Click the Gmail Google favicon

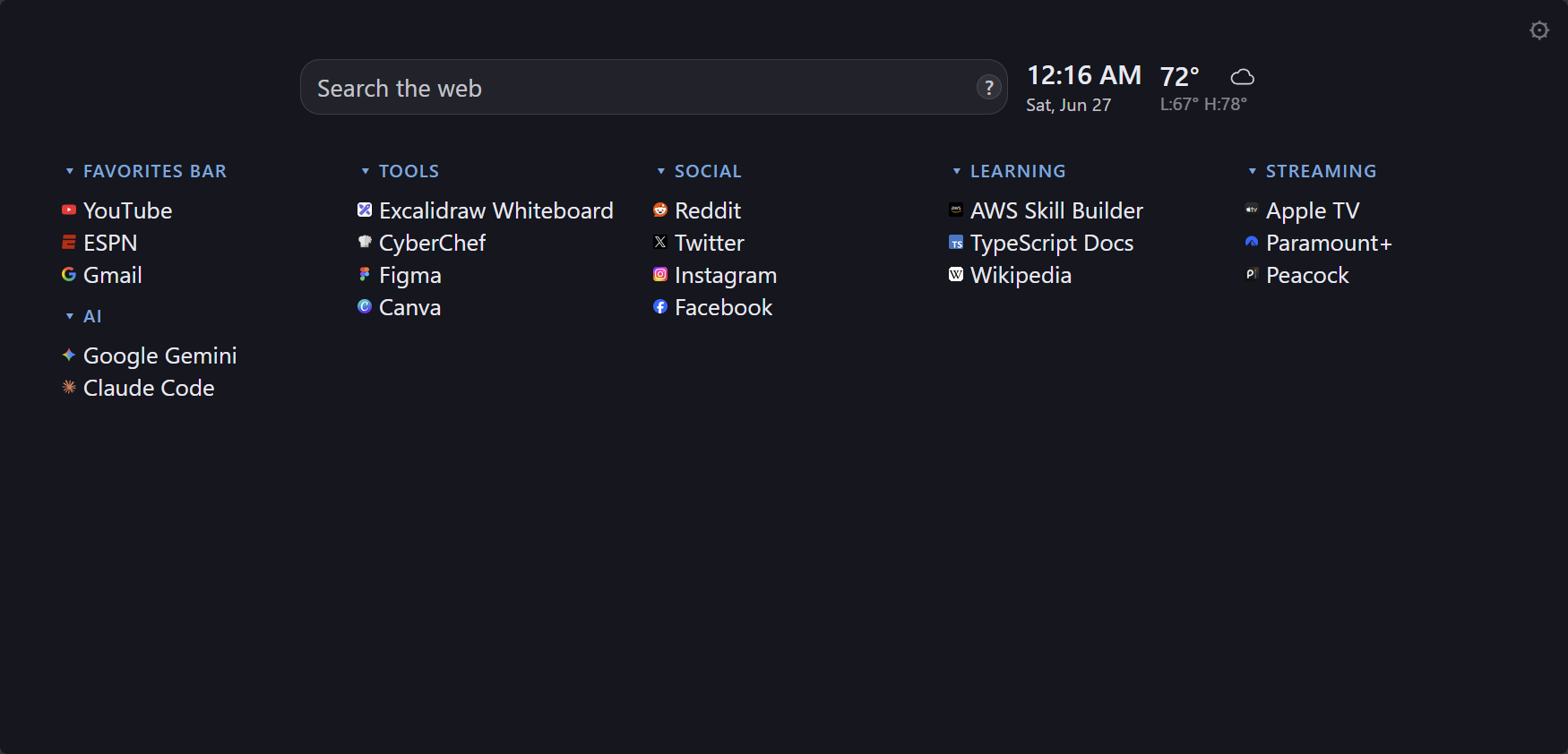pos(69,274)
